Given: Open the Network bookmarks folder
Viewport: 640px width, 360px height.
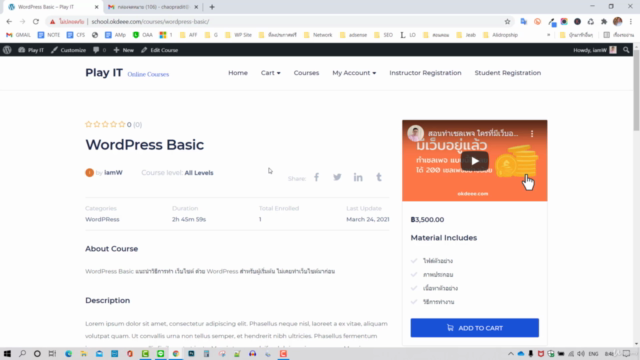Looking at the screenshot, I should 318,35.
